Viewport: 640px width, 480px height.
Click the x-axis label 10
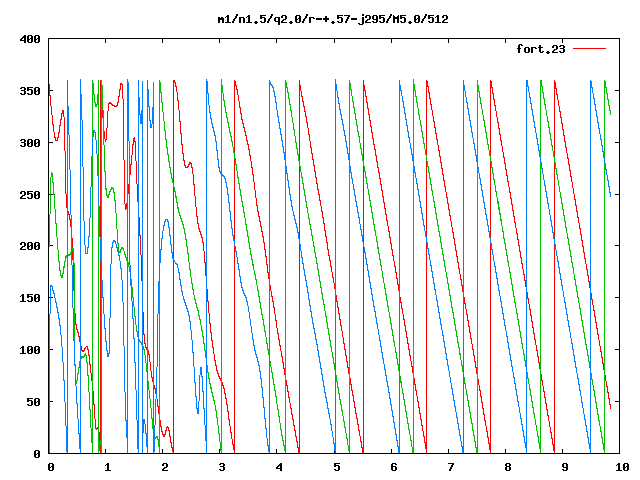(x=622, y=467)
